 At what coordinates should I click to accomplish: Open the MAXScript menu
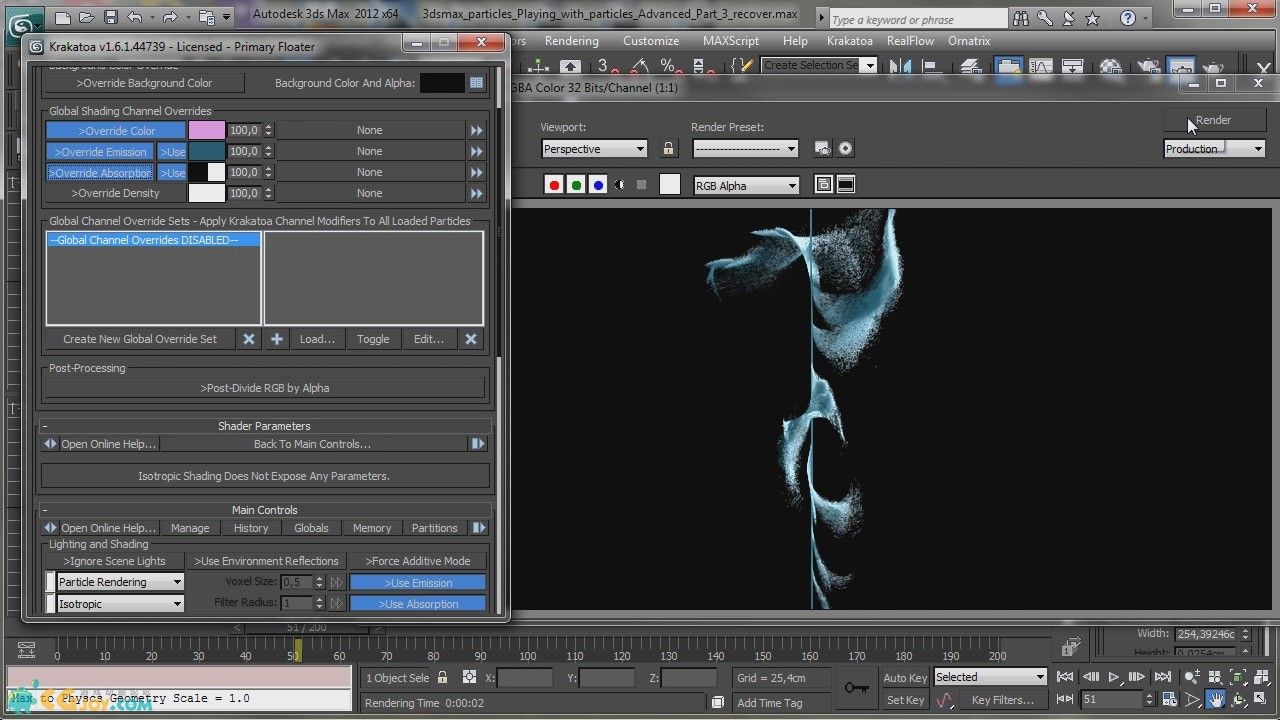coord(733,41)
